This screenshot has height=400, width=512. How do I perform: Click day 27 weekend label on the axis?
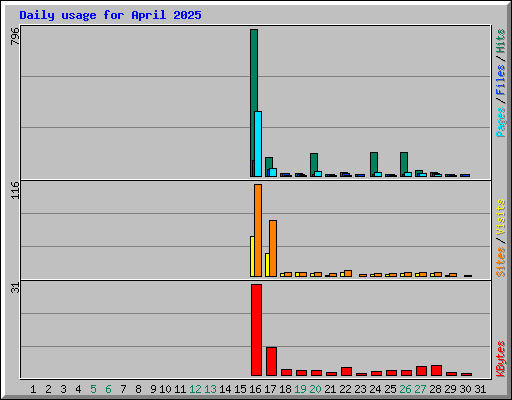tap(420, 389)
